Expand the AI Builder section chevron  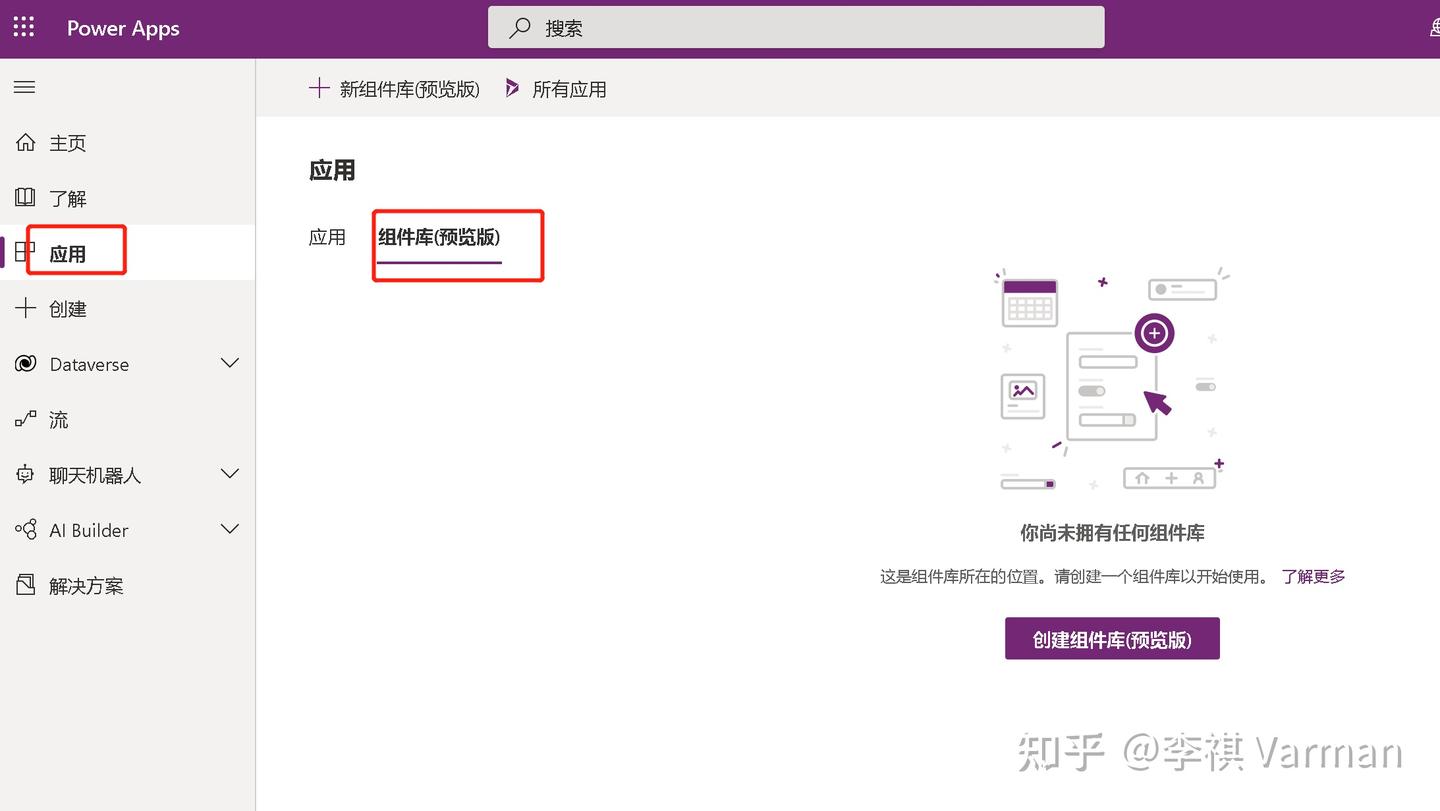230,529
